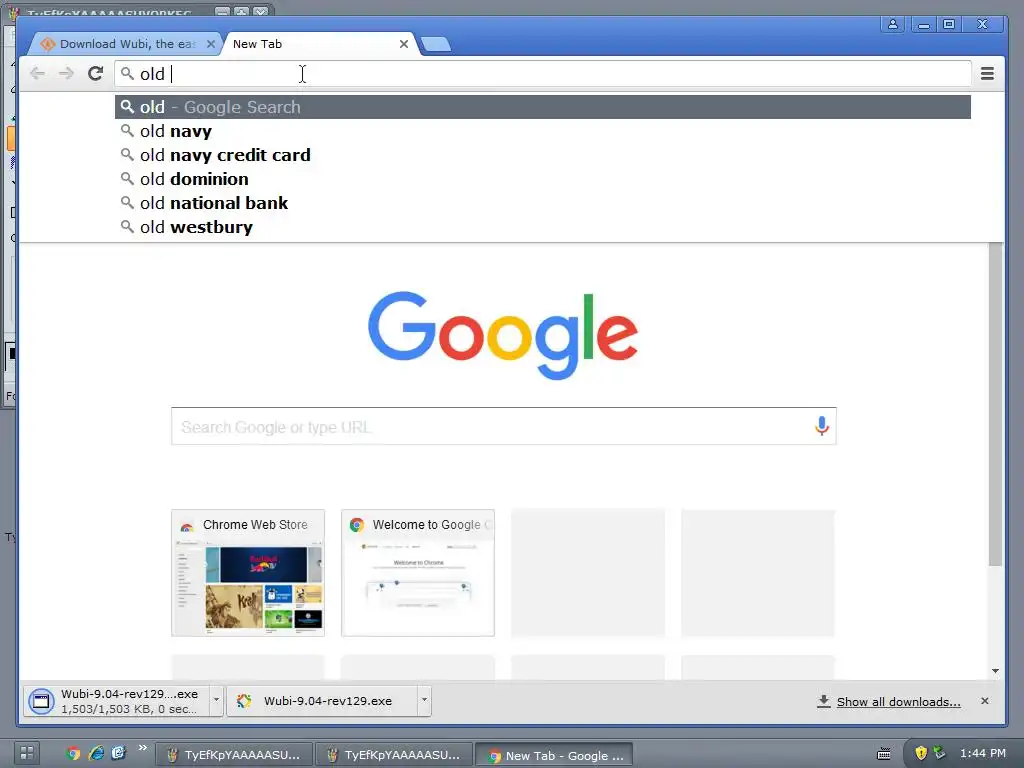This screenshot has width=1024, height=768.
Task: Expand the quick launch overflow chevron
Action: click(x=142, y=748)
